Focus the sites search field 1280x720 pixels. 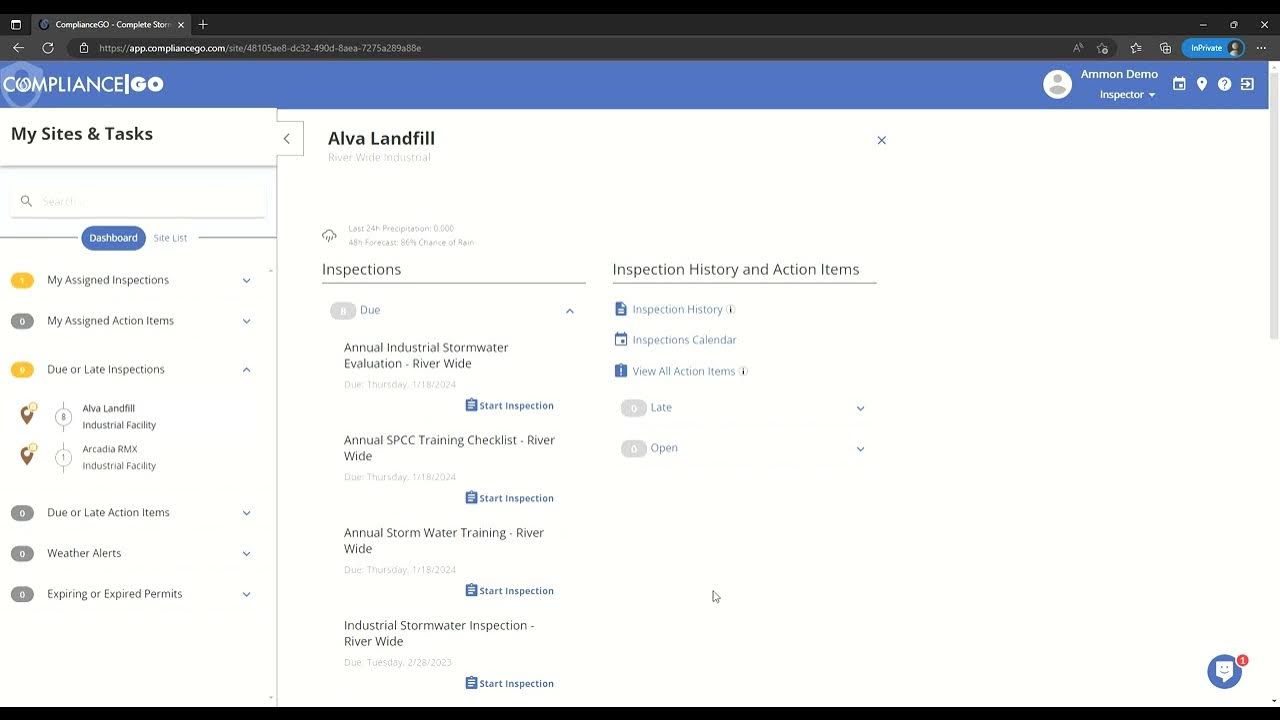click(138, 201)
